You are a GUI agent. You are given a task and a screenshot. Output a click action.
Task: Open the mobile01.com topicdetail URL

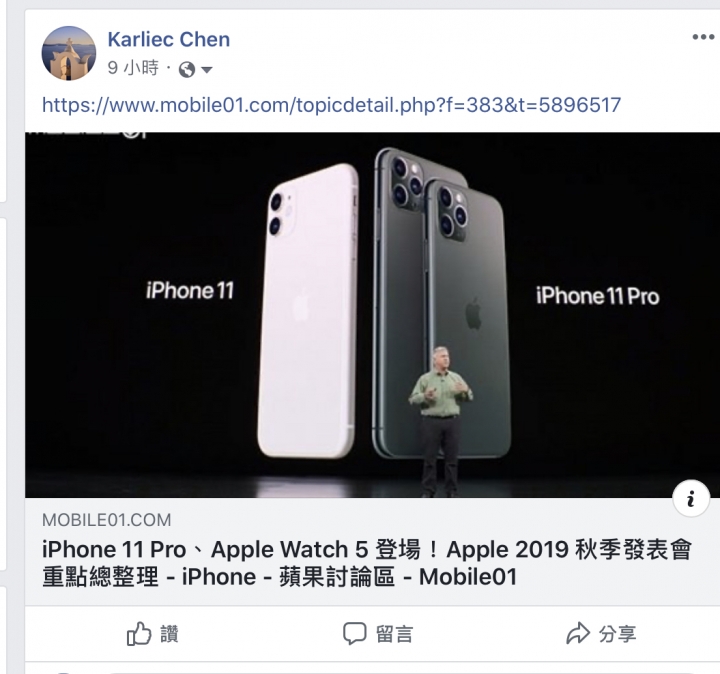[x=331, y=105]
